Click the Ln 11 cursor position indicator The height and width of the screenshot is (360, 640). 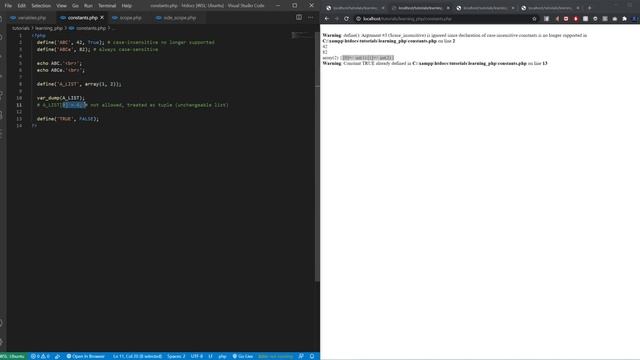point(138,356)
